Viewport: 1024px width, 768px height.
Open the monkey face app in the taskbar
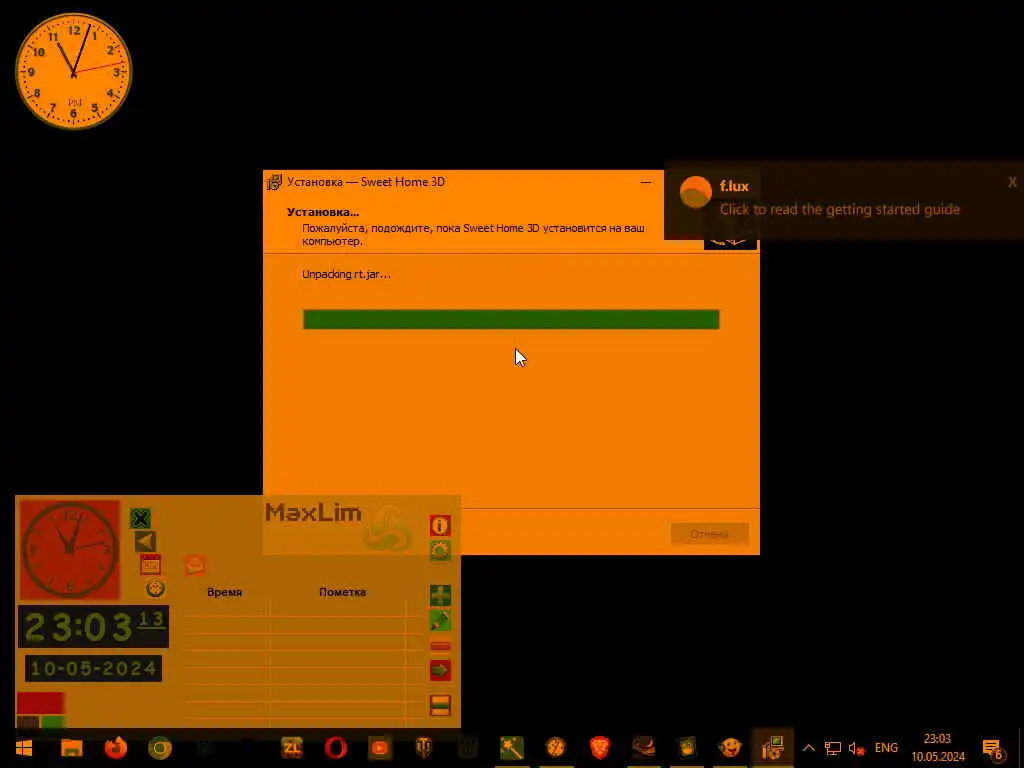(x=730, y=747)
